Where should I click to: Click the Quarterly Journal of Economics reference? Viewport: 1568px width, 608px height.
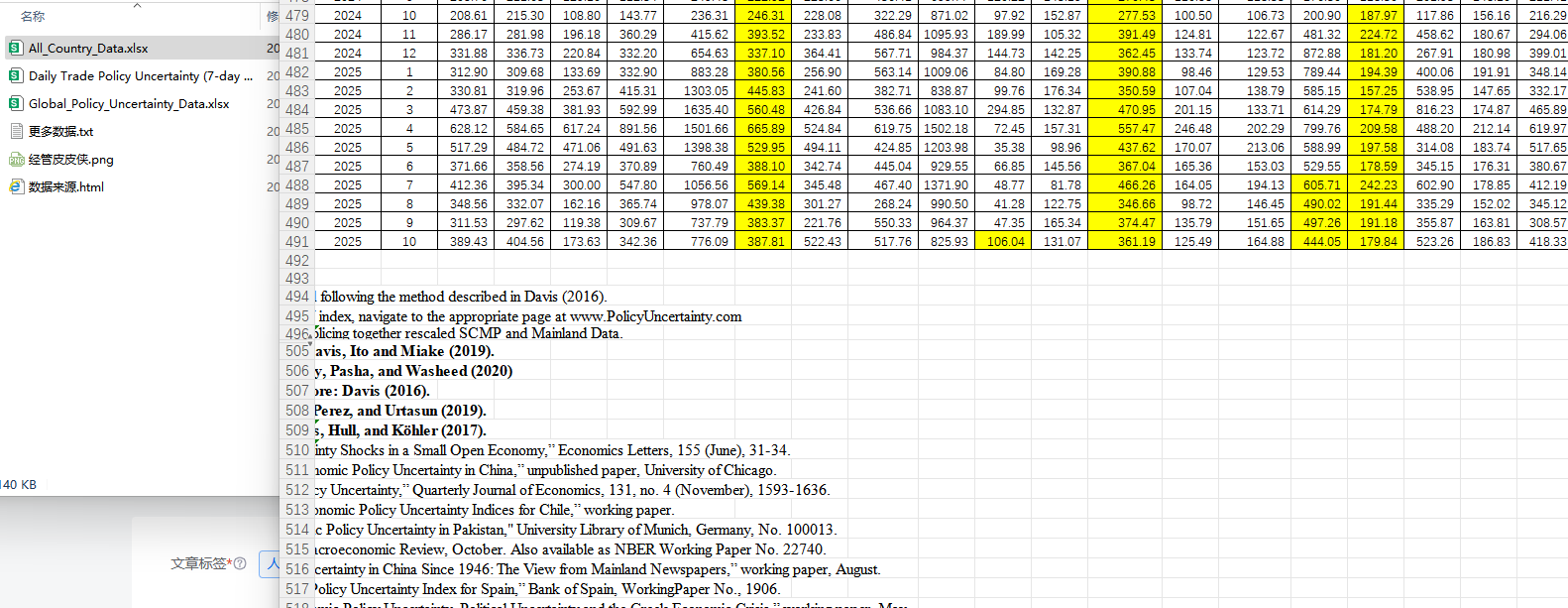[572, 490]
